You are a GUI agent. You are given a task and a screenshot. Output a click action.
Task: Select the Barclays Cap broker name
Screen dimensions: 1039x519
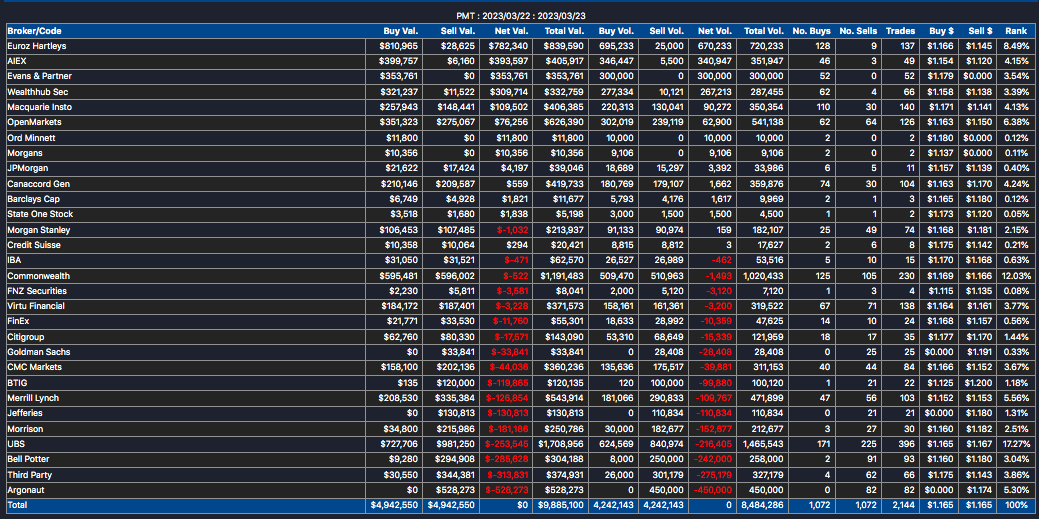pos(34,199)
